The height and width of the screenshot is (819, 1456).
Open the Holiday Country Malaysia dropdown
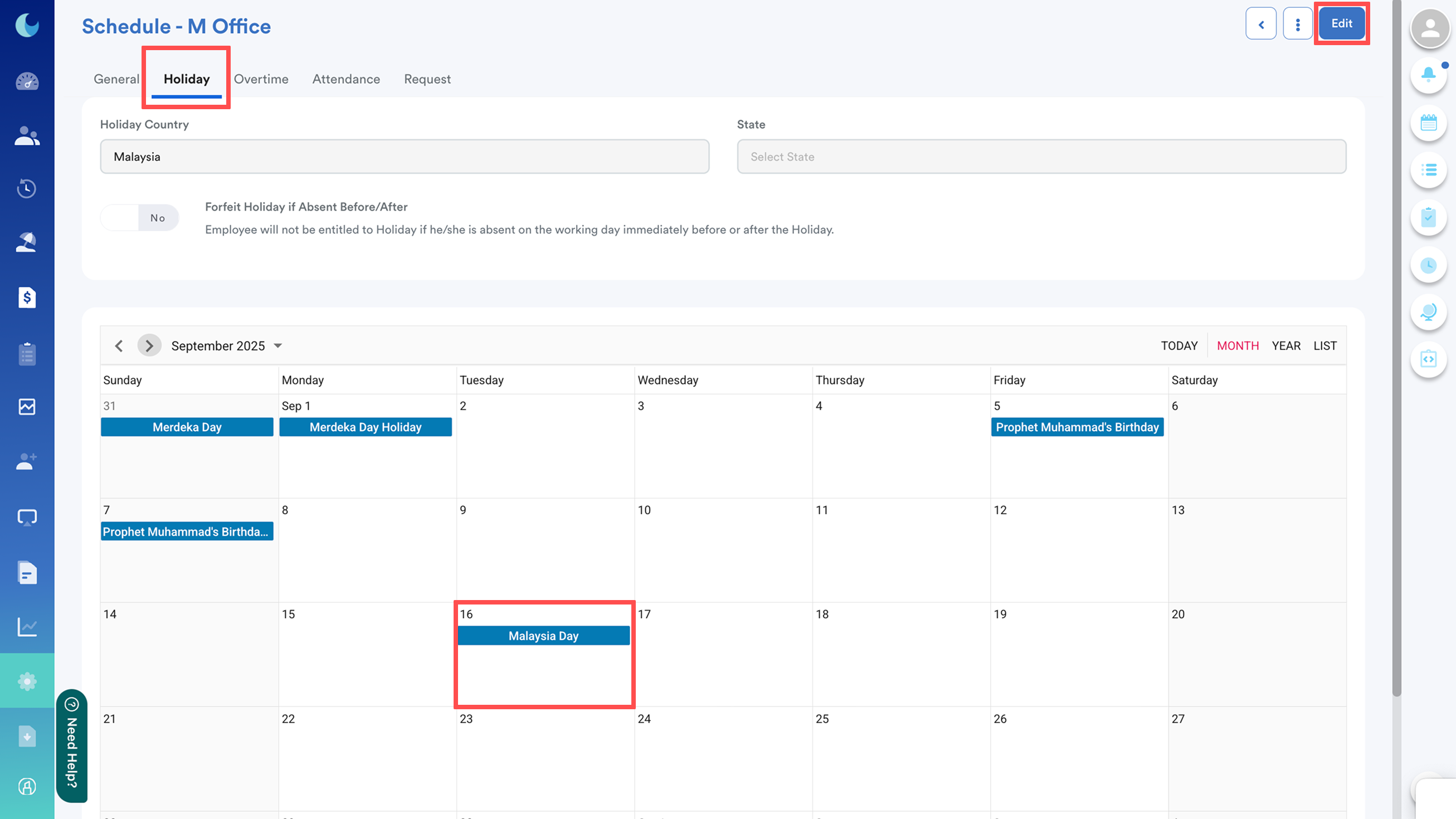404,157
